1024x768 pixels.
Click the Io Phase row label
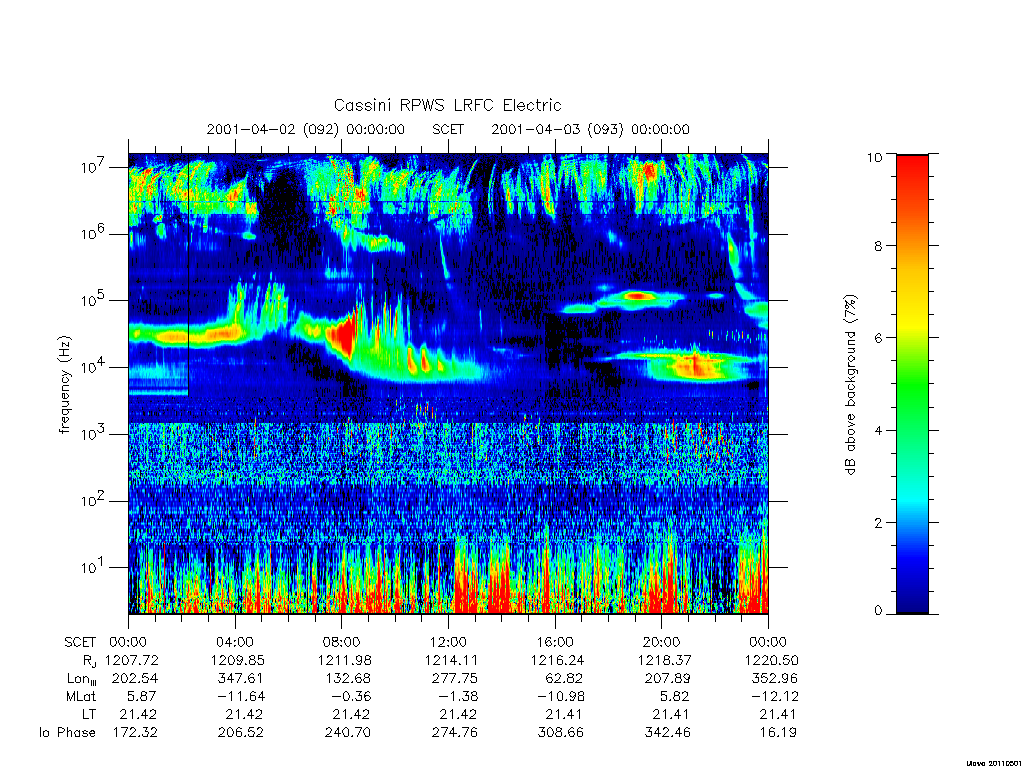[x=67, y=733]
